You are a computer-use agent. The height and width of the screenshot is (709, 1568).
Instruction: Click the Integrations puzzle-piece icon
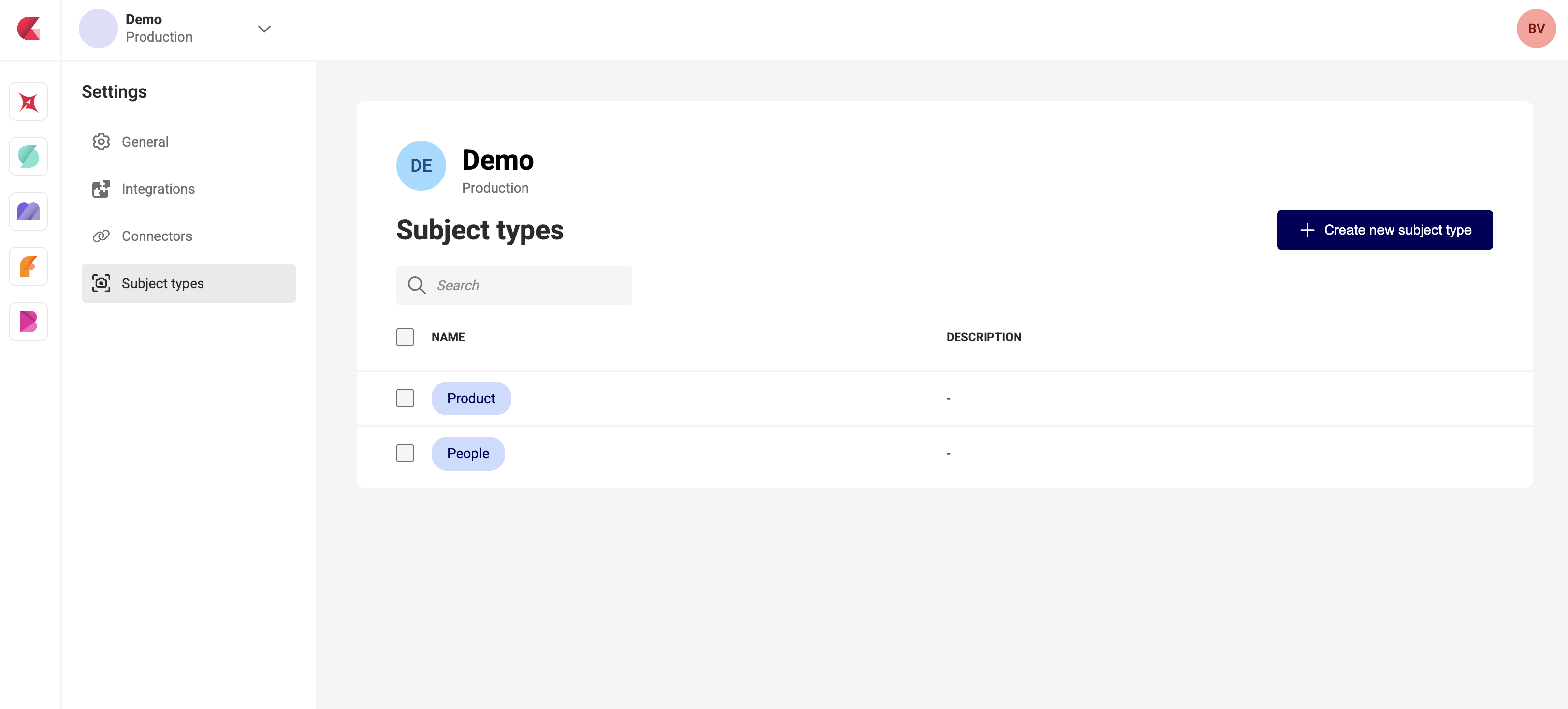[101, 189]
